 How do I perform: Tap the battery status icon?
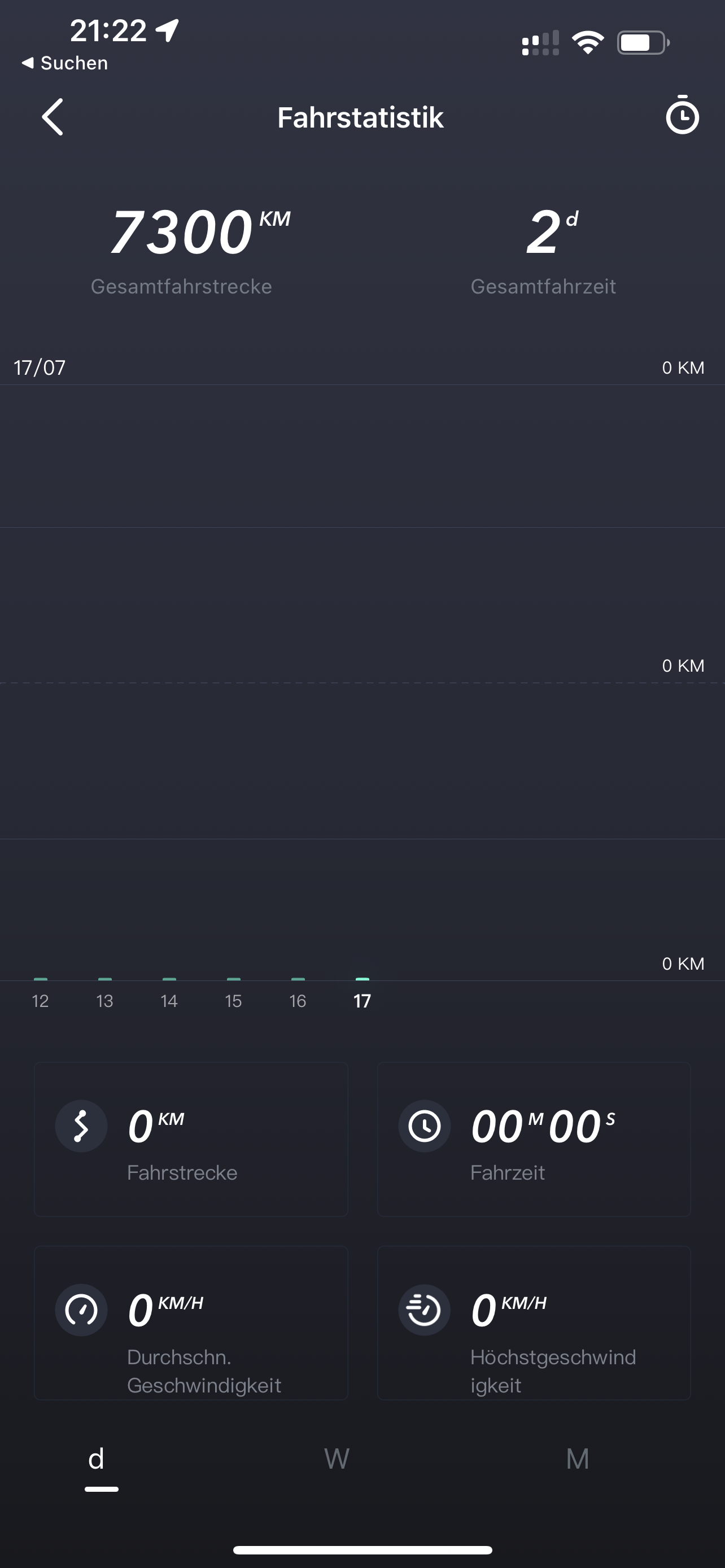click(643, 42)
